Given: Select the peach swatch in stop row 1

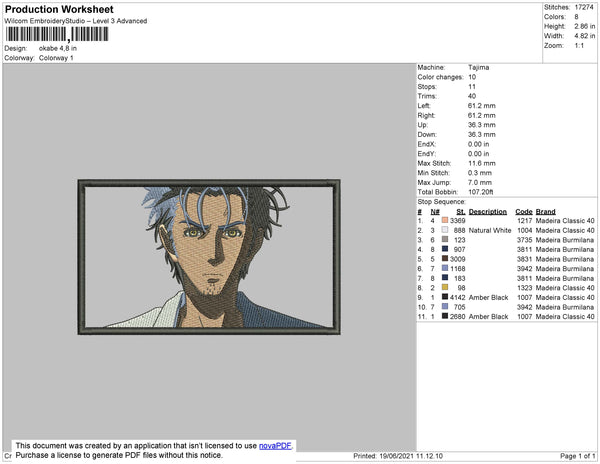Looking at the screenshot, I should tap(445, 220).
